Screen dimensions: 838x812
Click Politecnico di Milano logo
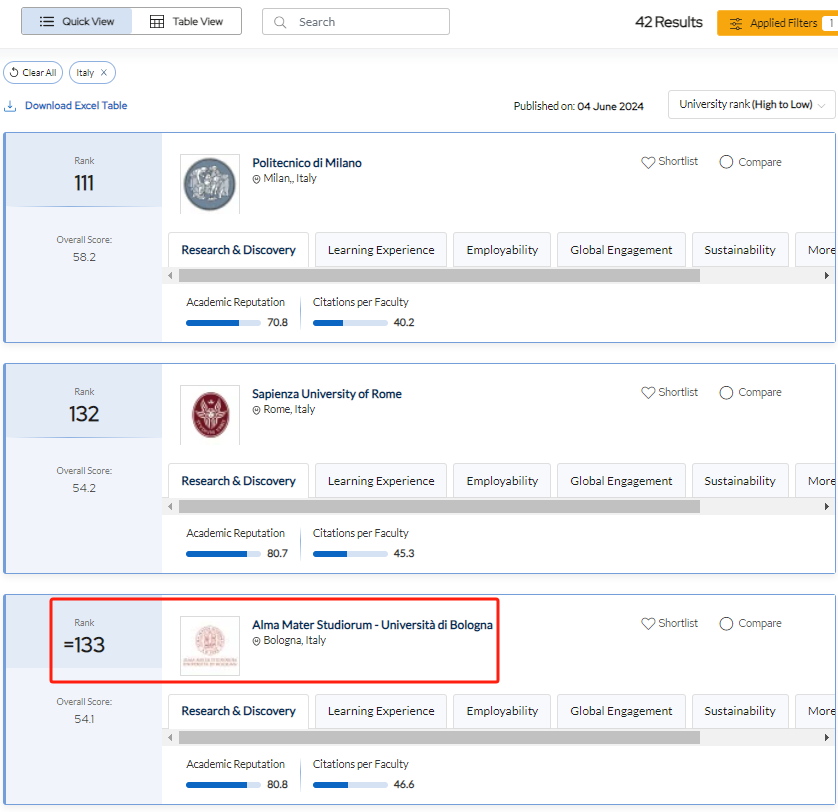[x=210, y=184]
